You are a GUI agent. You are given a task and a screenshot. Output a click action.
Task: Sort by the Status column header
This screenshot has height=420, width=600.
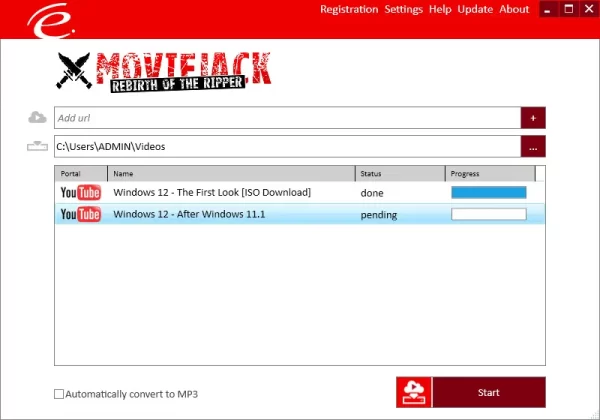coord(400,174)
